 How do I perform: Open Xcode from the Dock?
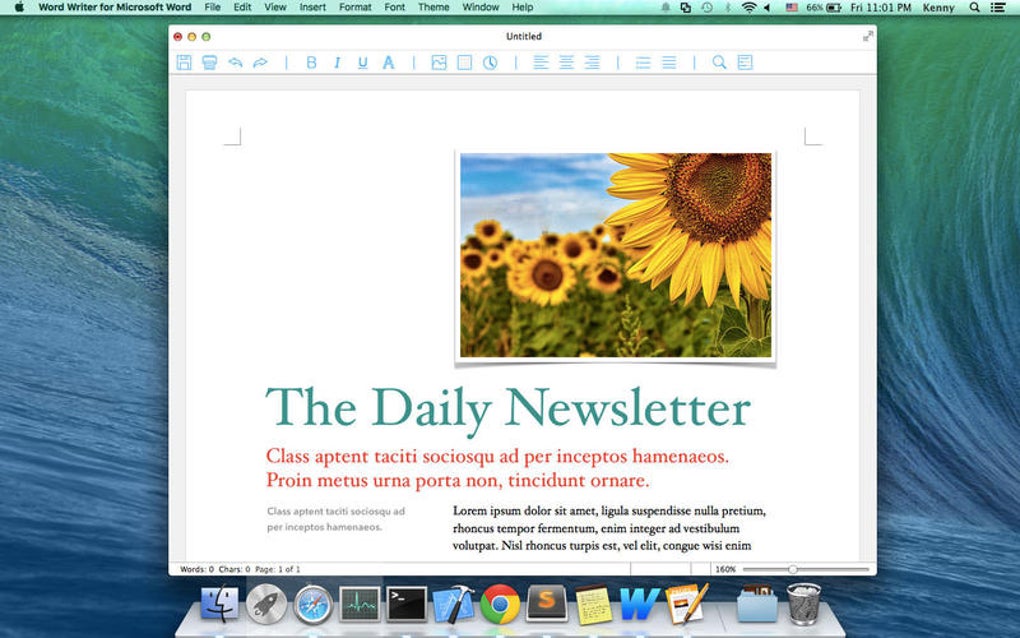tap(453, 604)
